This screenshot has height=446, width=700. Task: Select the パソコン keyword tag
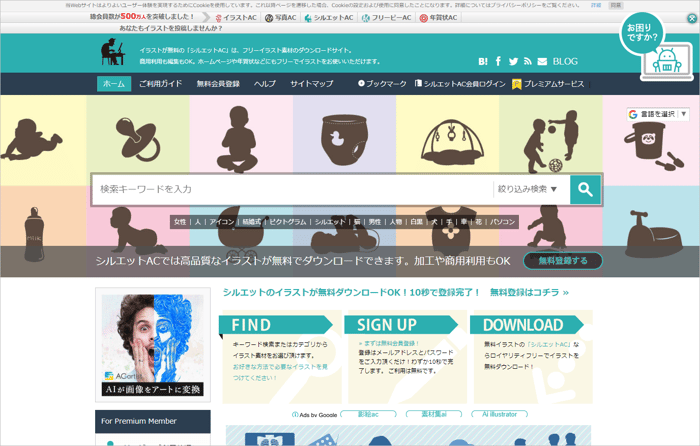click(x=503, y=222)
